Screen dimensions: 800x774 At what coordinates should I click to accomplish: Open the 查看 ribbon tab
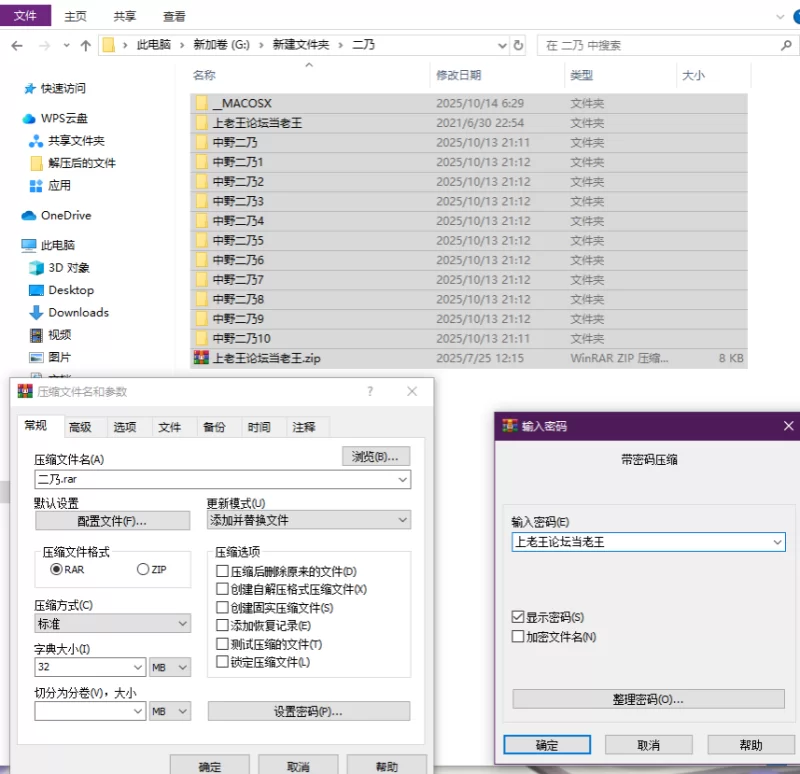(x=174, y=16)
